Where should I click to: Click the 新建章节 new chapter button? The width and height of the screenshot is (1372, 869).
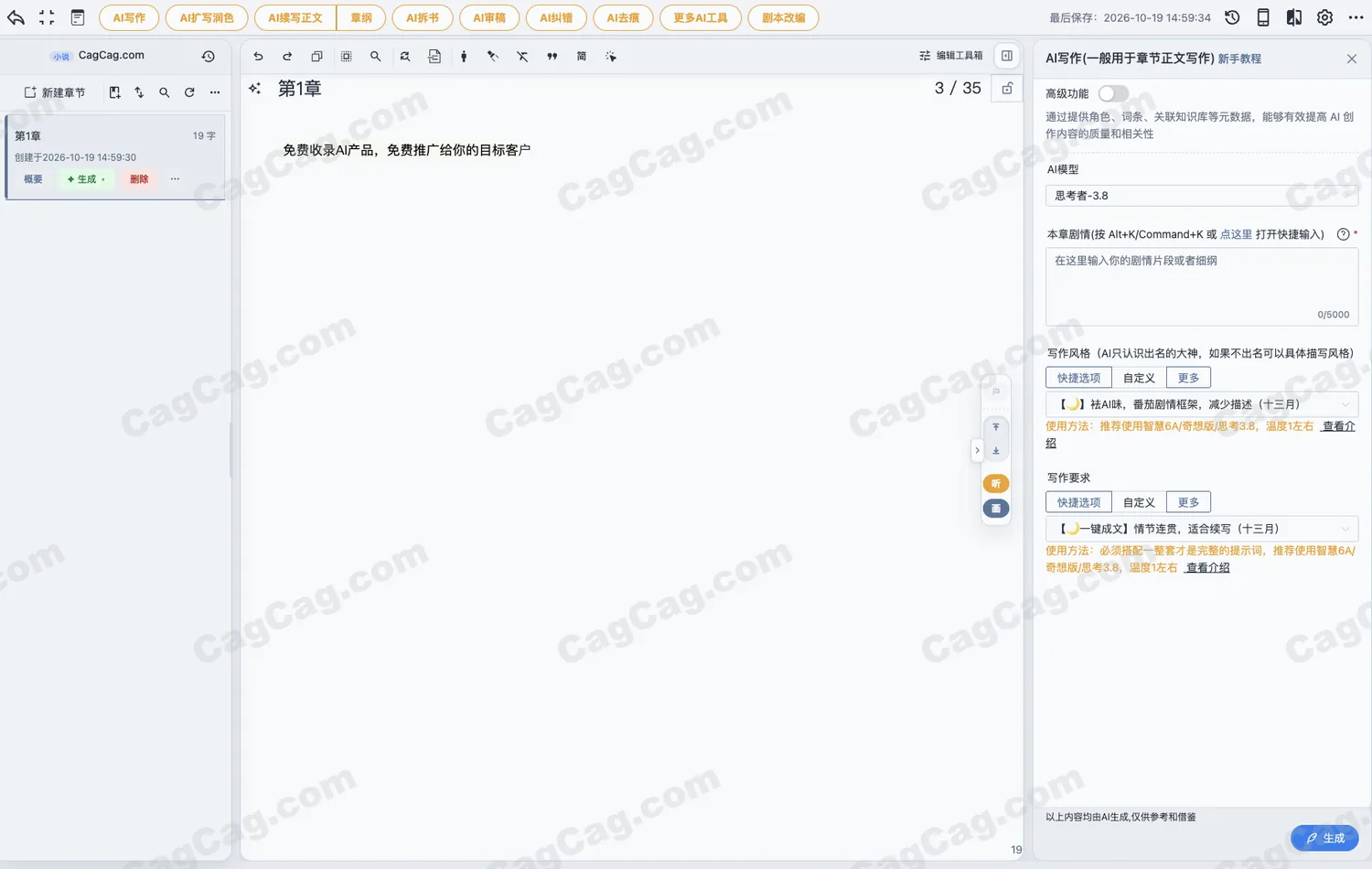coord(55,92)
